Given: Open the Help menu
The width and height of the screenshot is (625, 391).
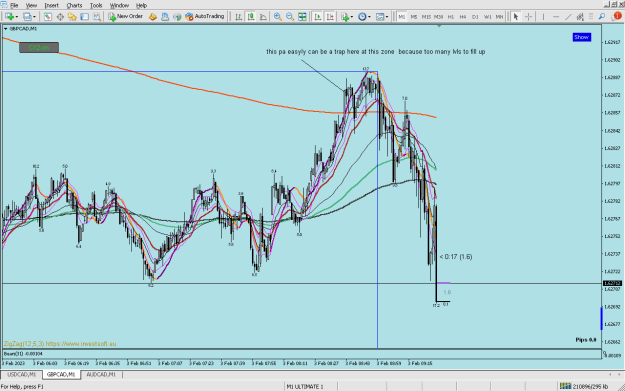Looking at the screenshot, I should point(142,5).
